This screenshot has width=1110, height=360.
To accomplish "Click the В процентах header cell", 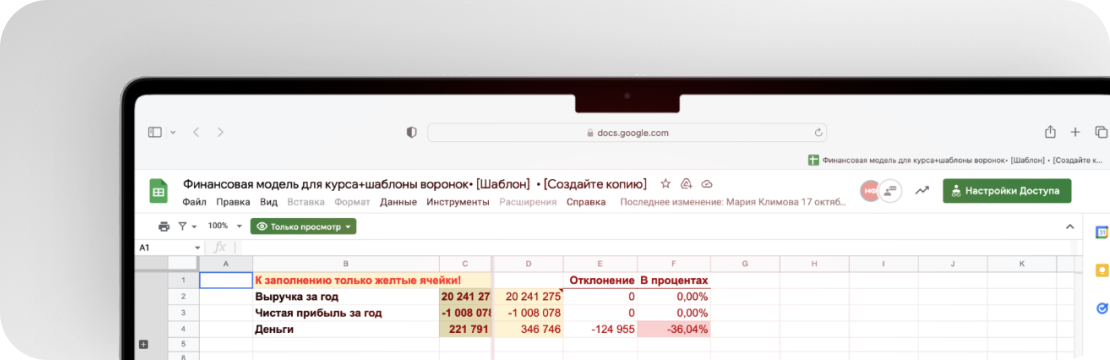I will (674, 281).
